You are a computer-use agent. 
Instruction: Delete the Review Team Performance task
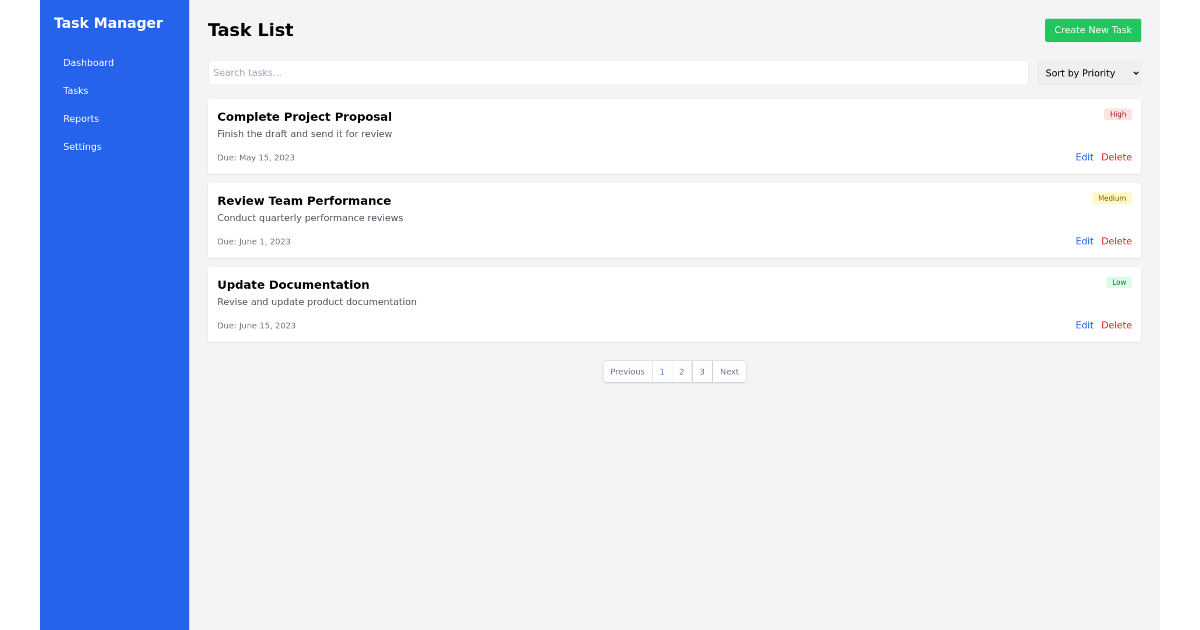[1116, 241]
